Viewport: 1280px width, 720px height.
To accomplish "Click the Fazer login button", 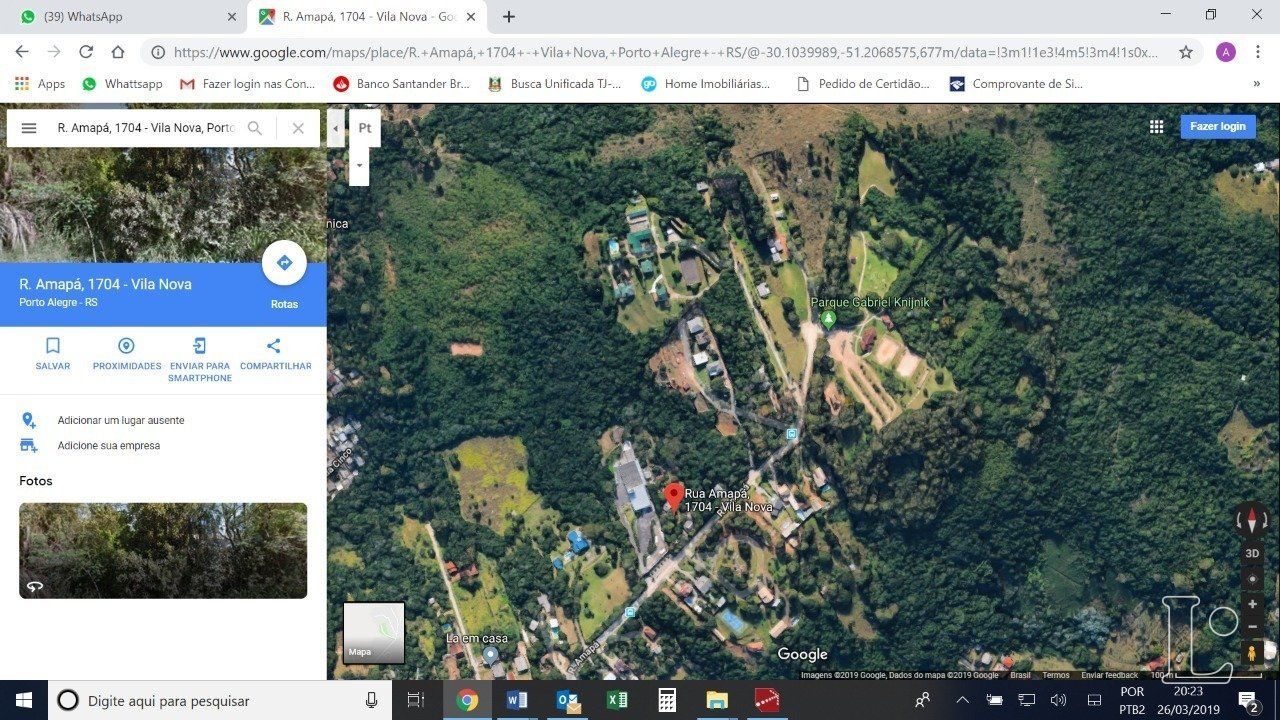I will point(1217,126).
